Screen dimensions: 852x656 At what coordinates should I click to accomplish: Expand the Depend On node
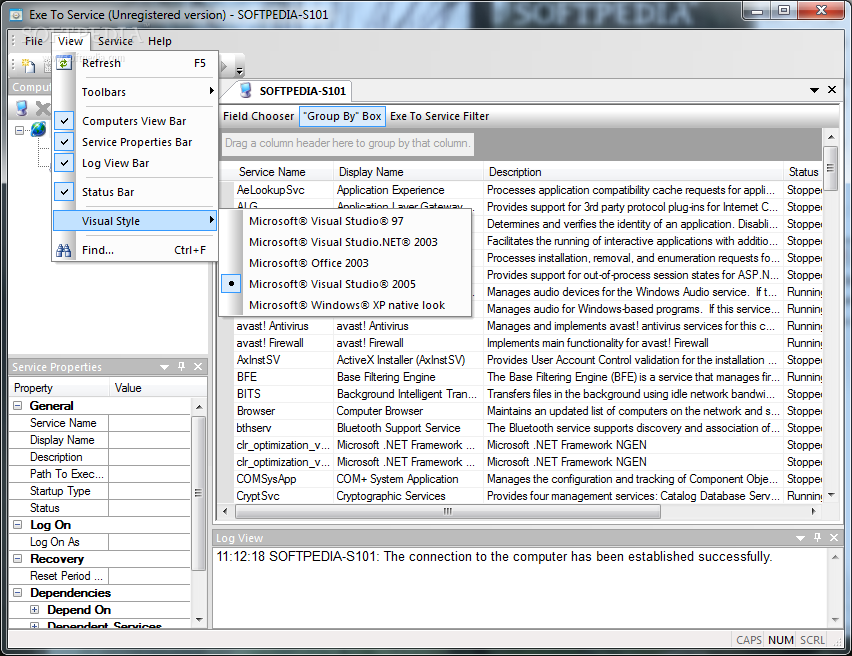34,609
